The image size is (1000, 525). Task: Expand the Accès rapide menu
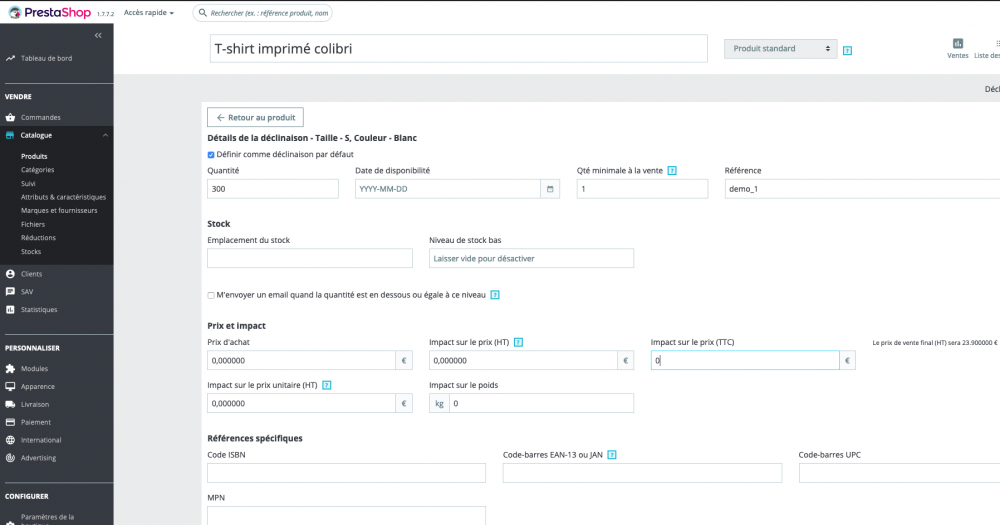tap(149, 13)
